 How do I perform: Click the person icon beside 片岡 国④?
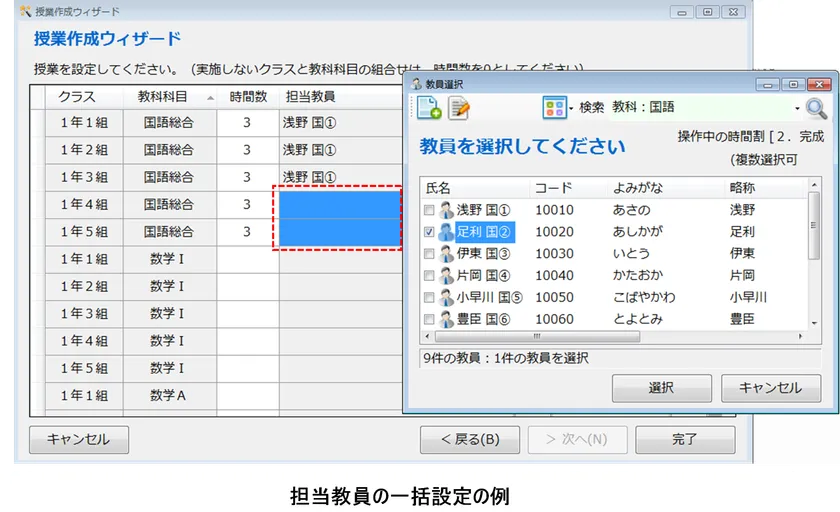coord(446,276)
